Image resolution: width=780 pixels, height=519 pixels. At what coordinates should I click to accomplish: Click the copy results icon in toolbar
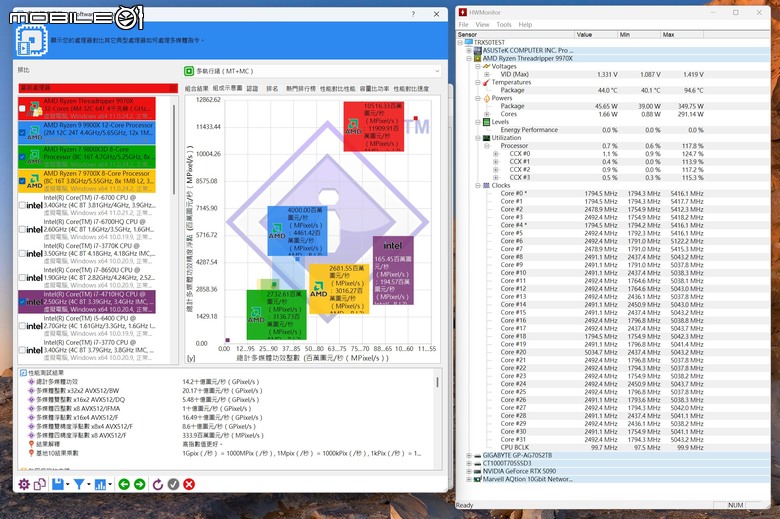(x=40, y=484)
